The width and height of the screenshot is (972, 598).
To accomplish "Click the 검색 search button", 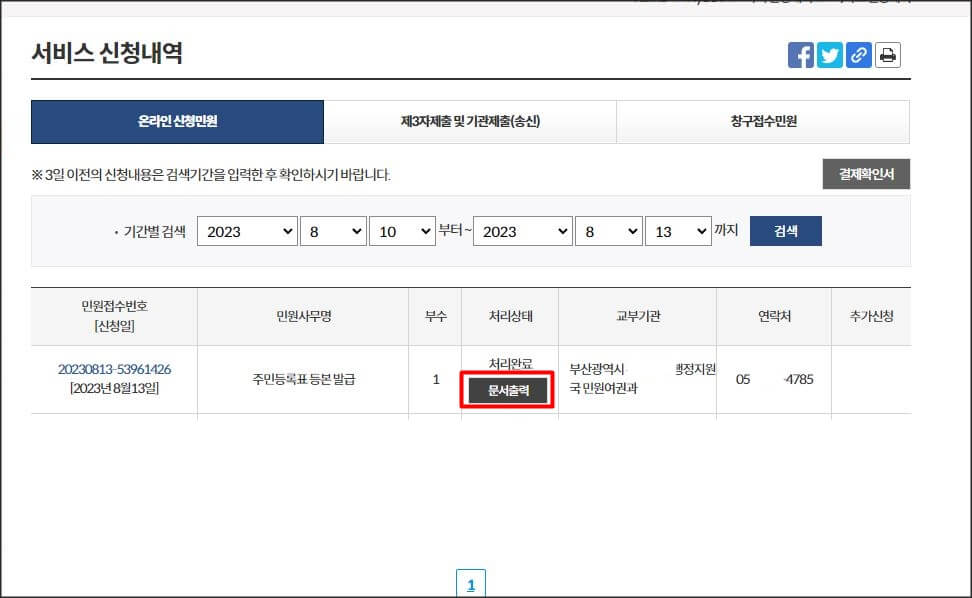I will point(786,231).
